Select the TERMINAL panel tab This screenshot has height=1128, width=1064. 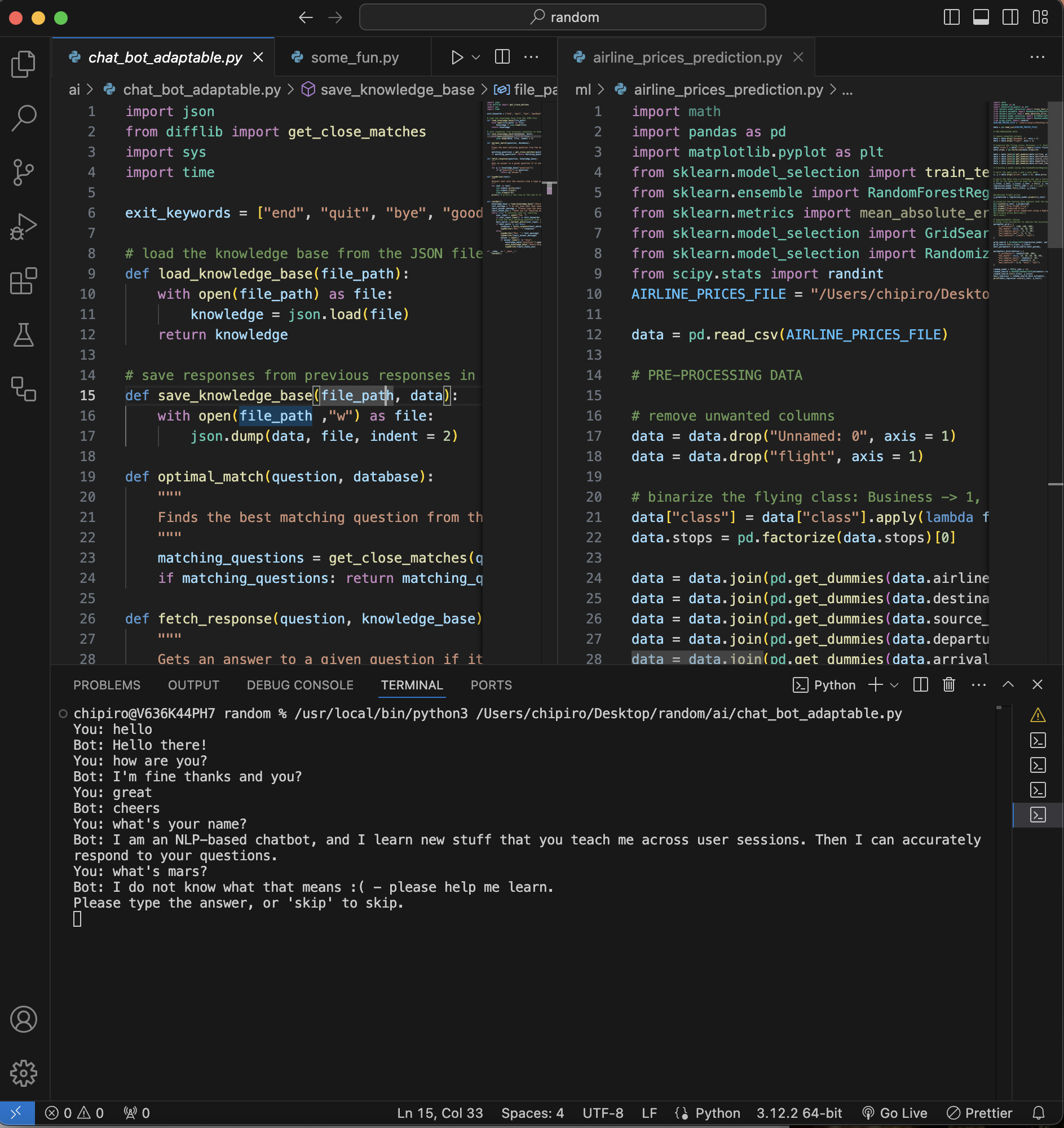[x=412, y=685]
